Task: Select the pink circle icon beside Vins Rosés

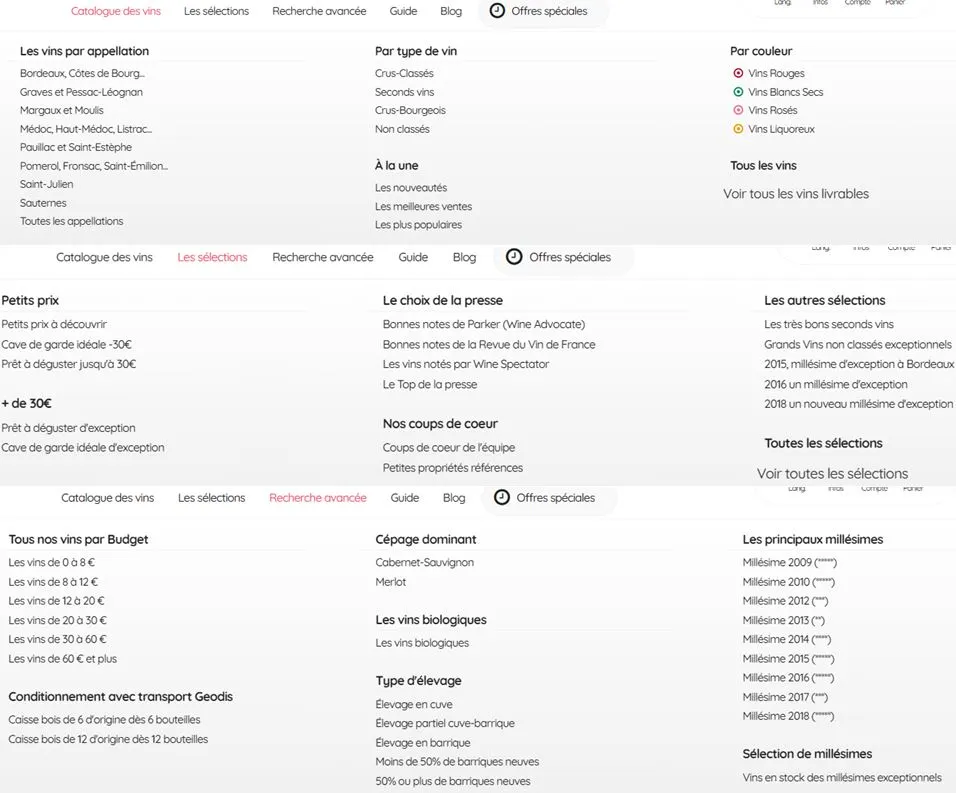Action: [738, 110]
